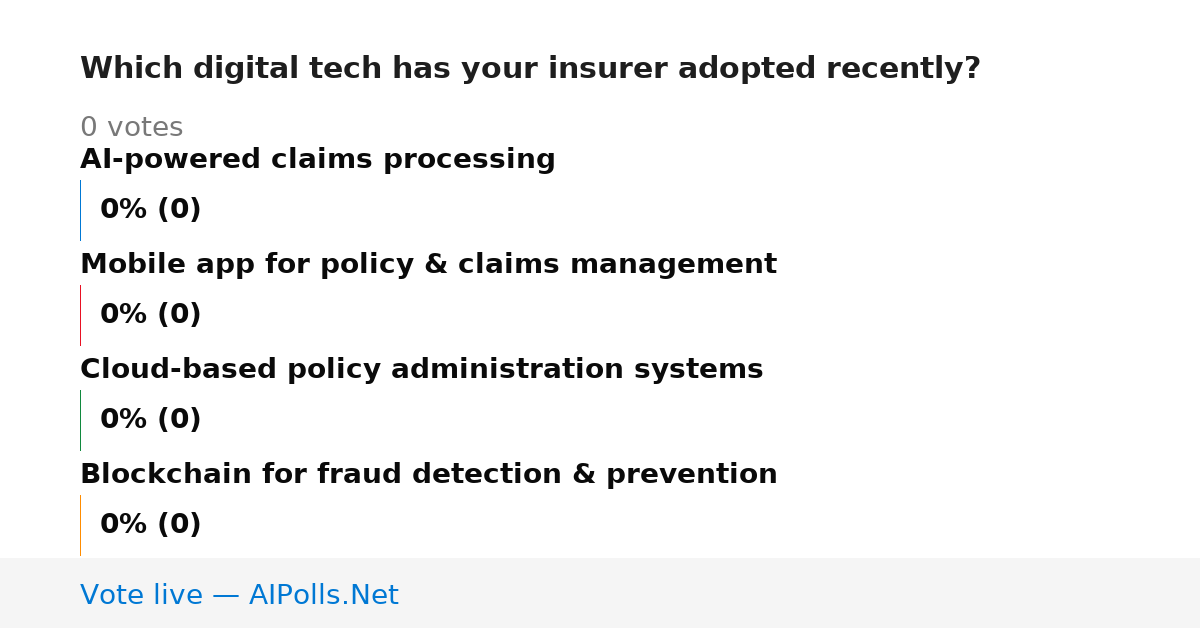Click the (0) vote count under Blockchain option
Image resolution: width=1200 pixels, height=628 pixels.
(179, 525)
